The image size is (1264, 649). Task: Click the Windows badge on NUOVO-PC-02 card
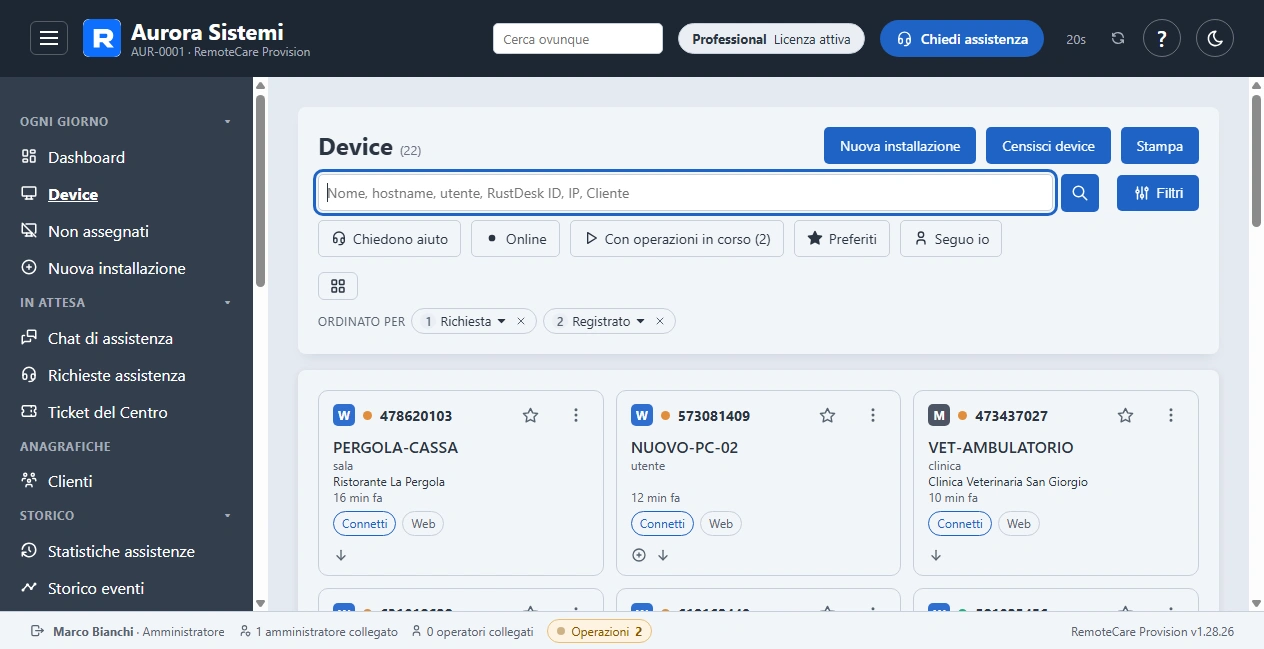642,415
